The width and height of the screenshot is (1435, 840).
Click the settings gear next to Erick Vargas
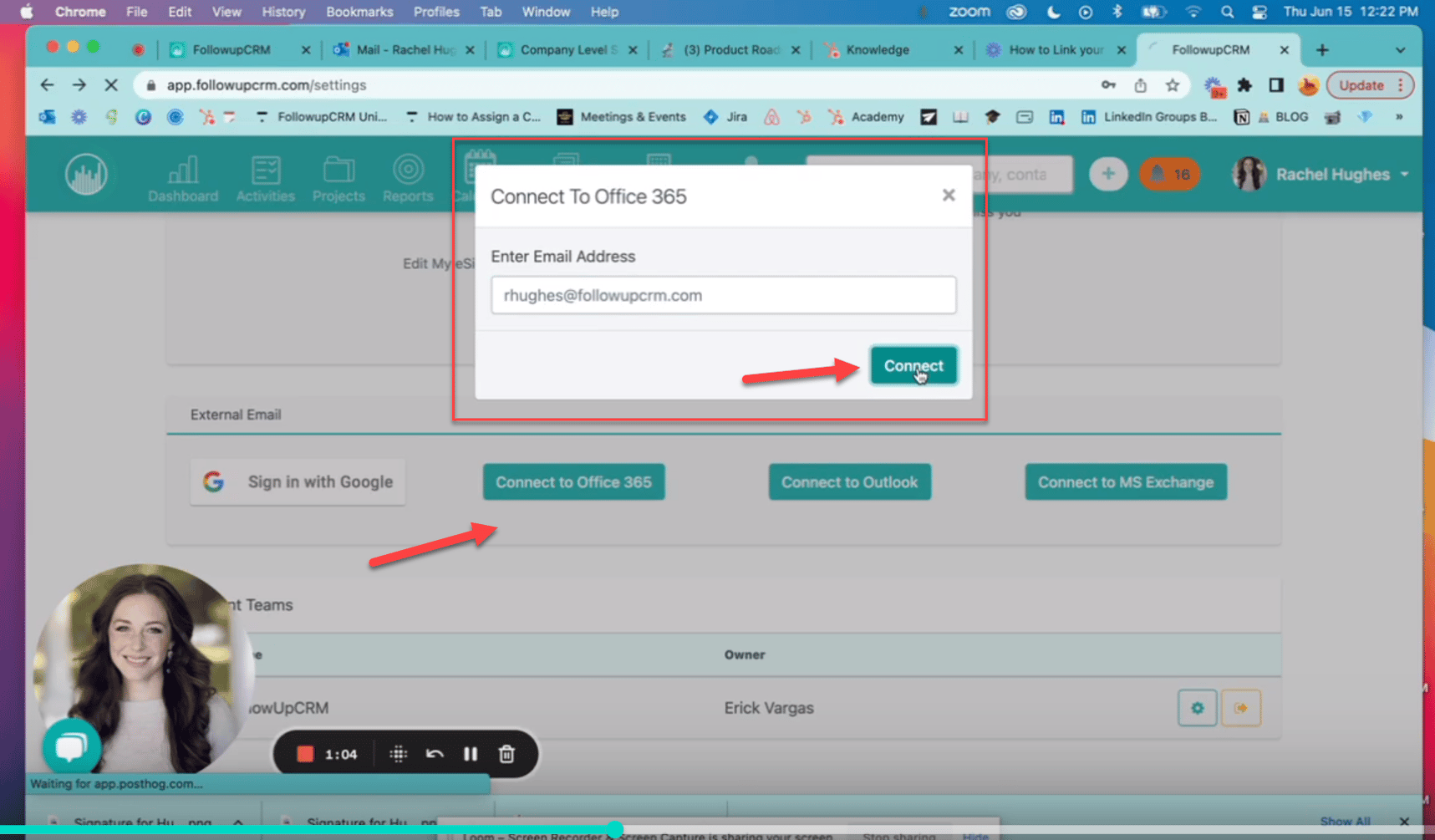(1197, 707)
